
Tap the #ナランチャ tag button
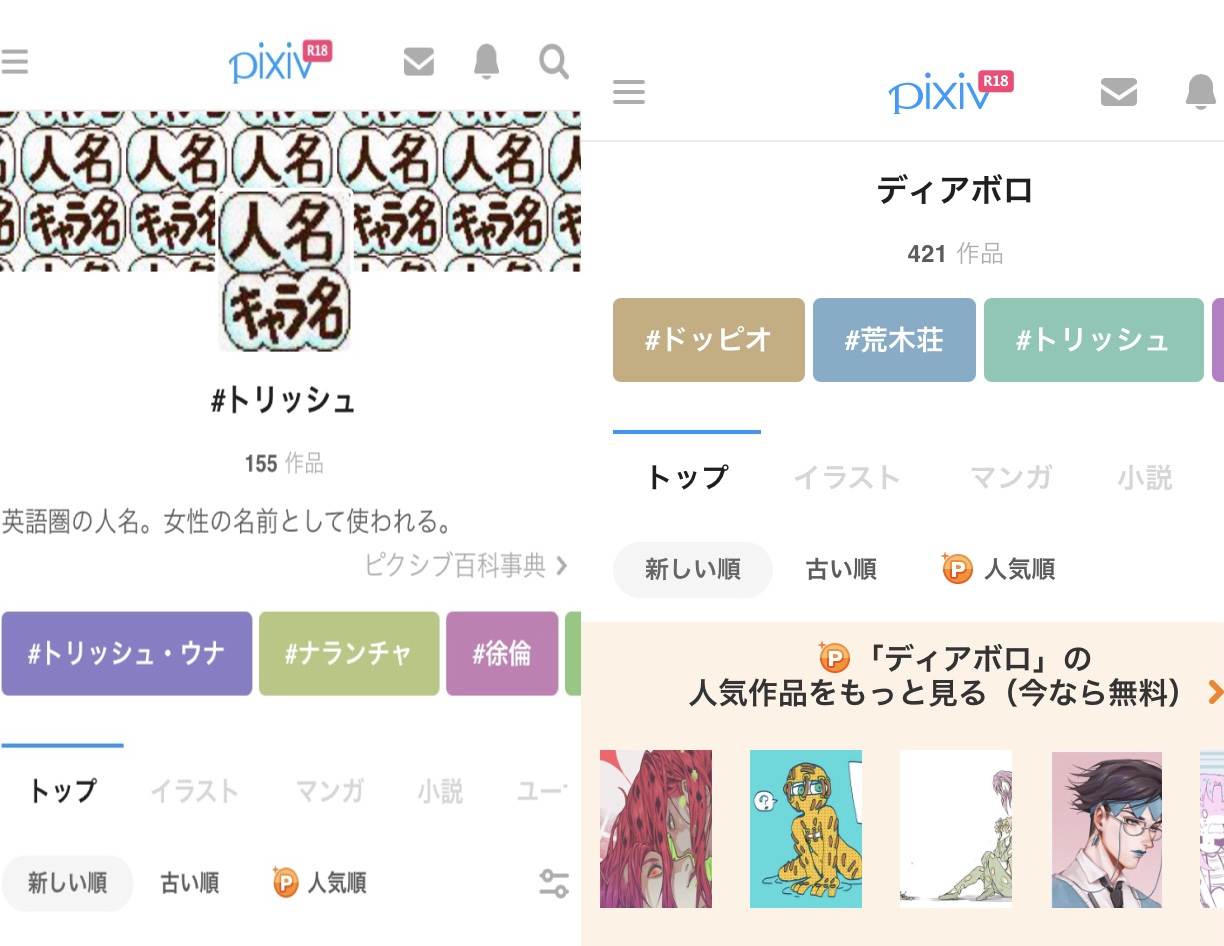click(x=349, y=654)
